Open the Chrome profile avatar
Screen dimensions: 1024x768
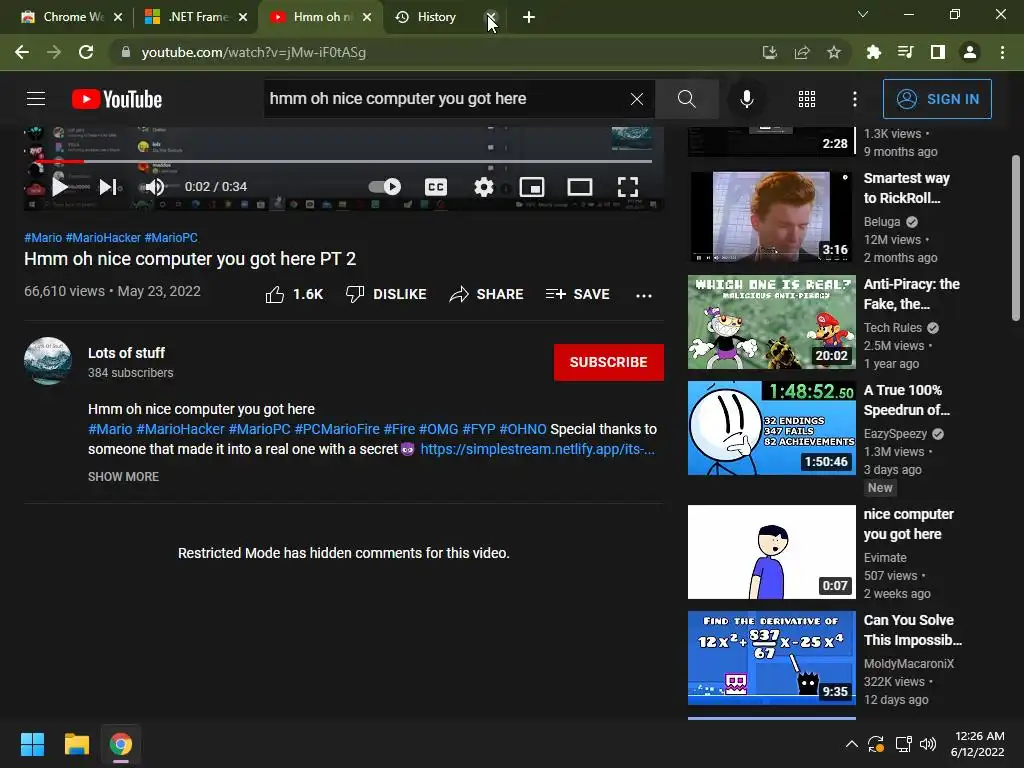970,52
